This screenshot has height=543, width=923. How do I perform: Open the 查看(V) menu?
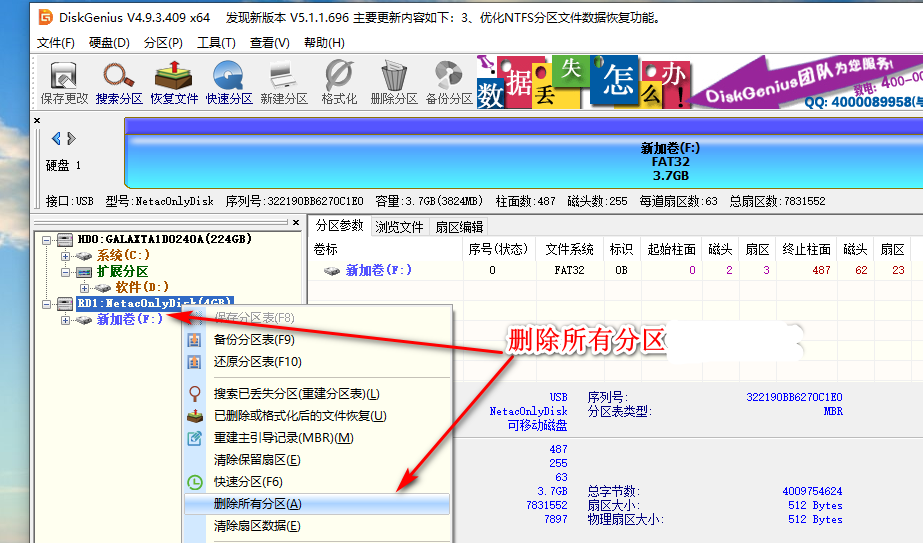(270, 43)
